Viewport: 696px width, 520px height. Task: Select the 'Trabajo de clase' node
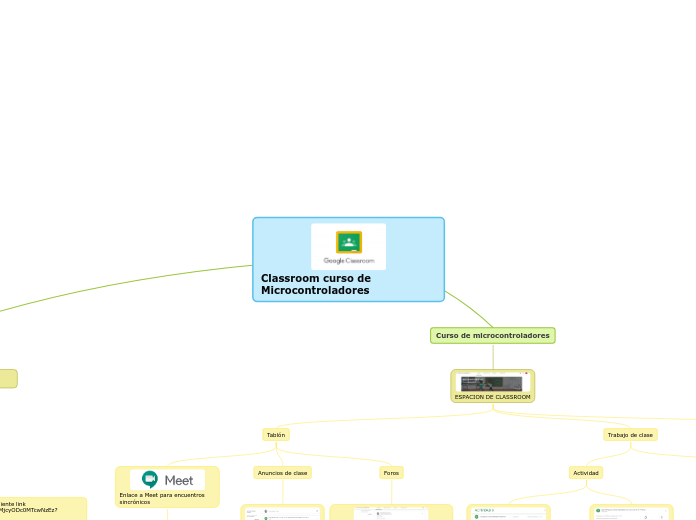[x=630, y=435]
